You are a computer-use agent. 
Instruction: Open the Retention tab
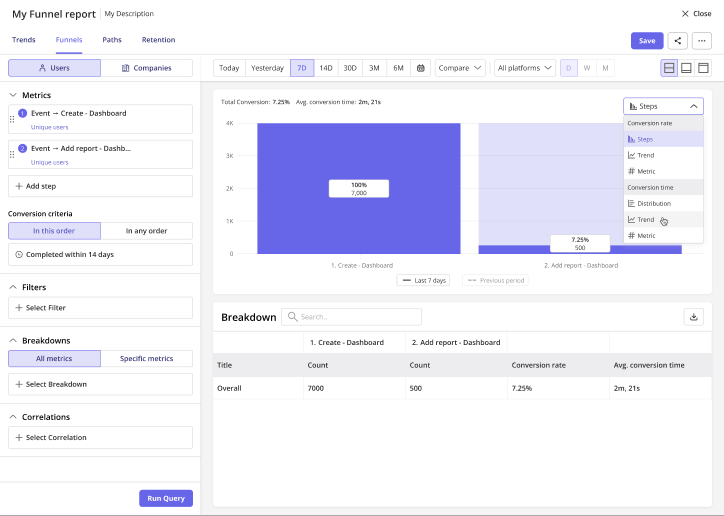pos(158,40)
